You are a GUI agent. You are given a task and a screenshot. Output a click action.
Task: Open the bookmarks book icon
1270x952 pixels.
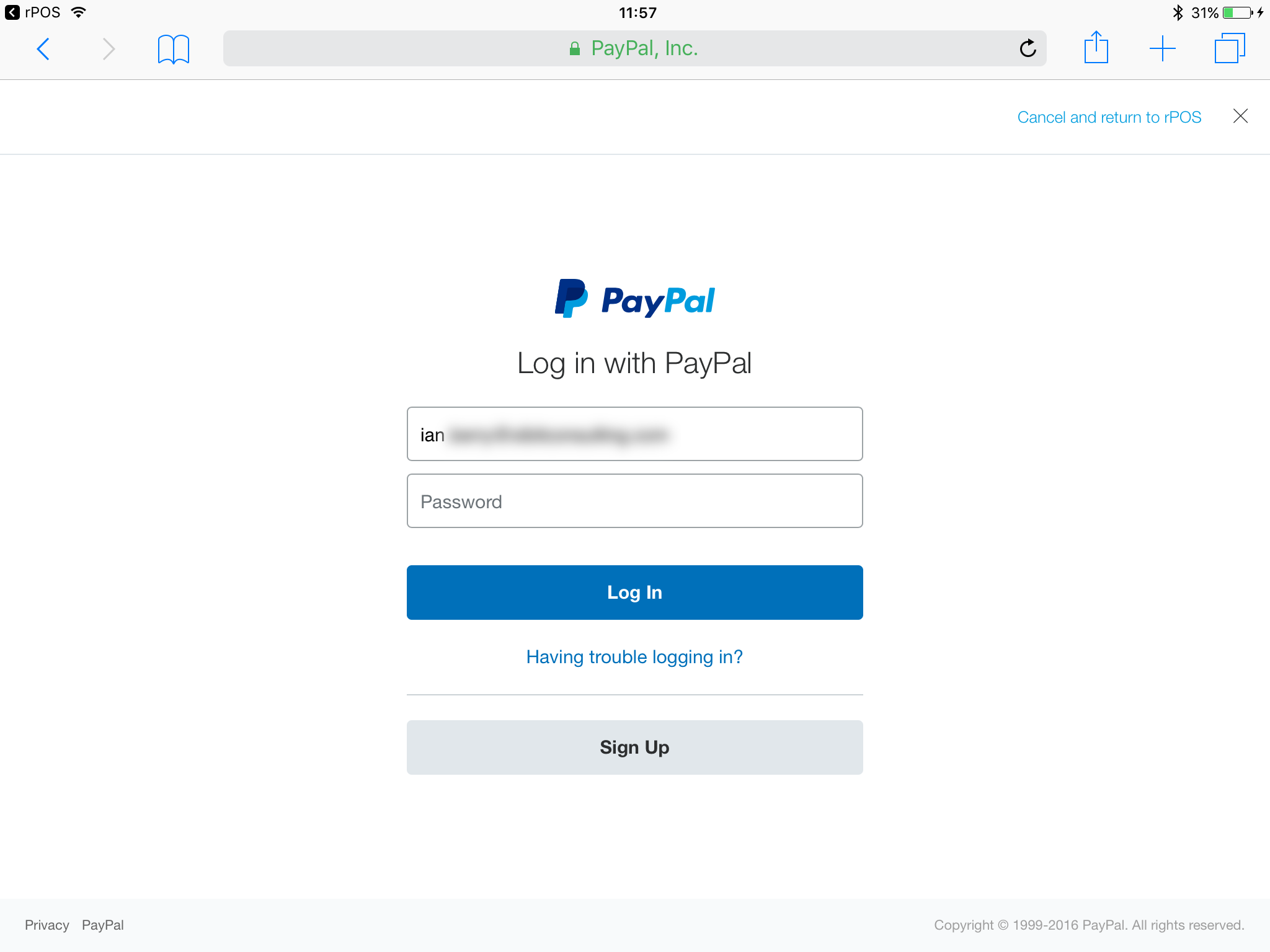(x=174, y=49)
